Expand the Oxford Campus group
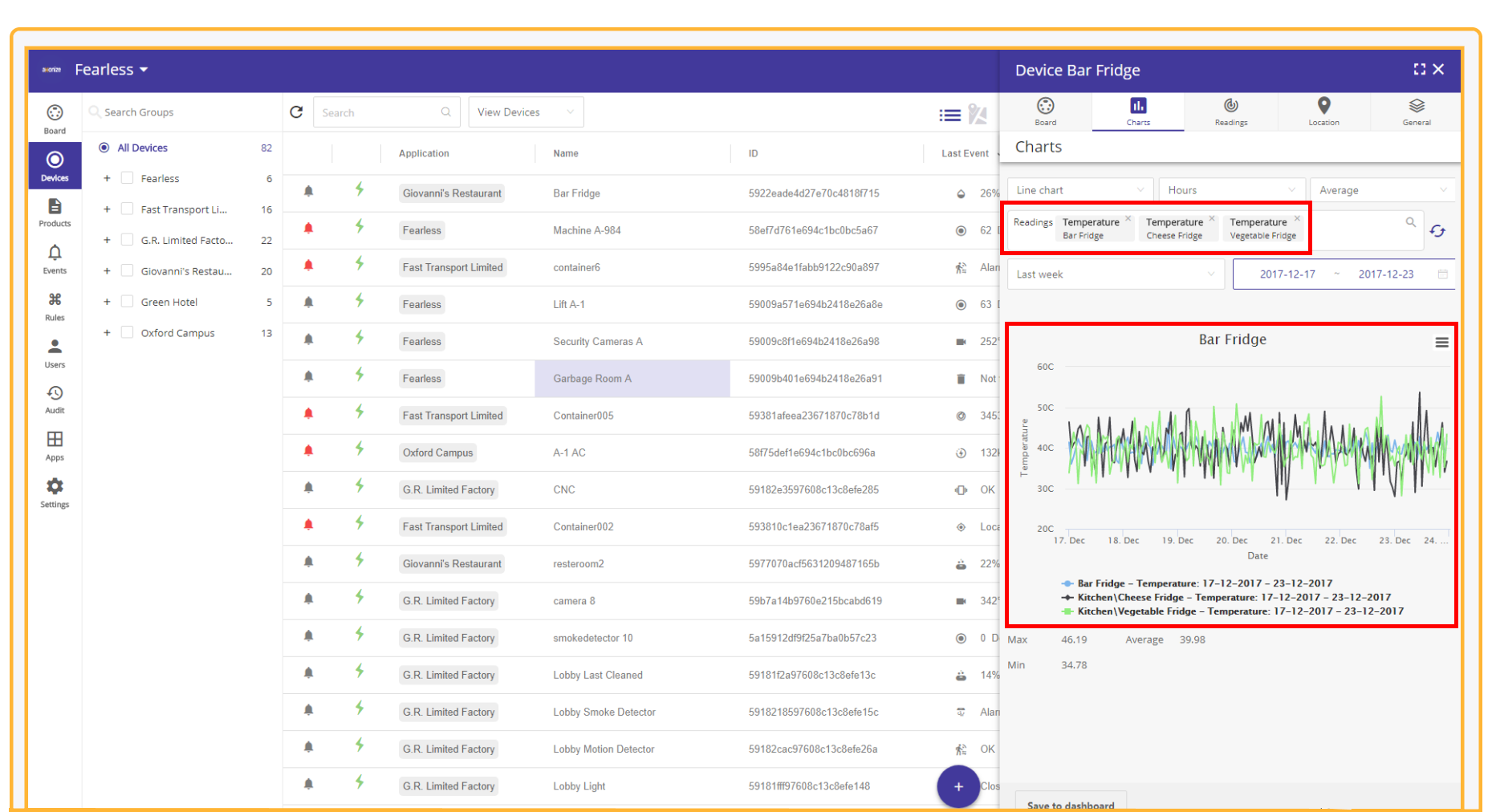Image resolution: width=1492 pixels, height=812 pixels. click(107, 332)
